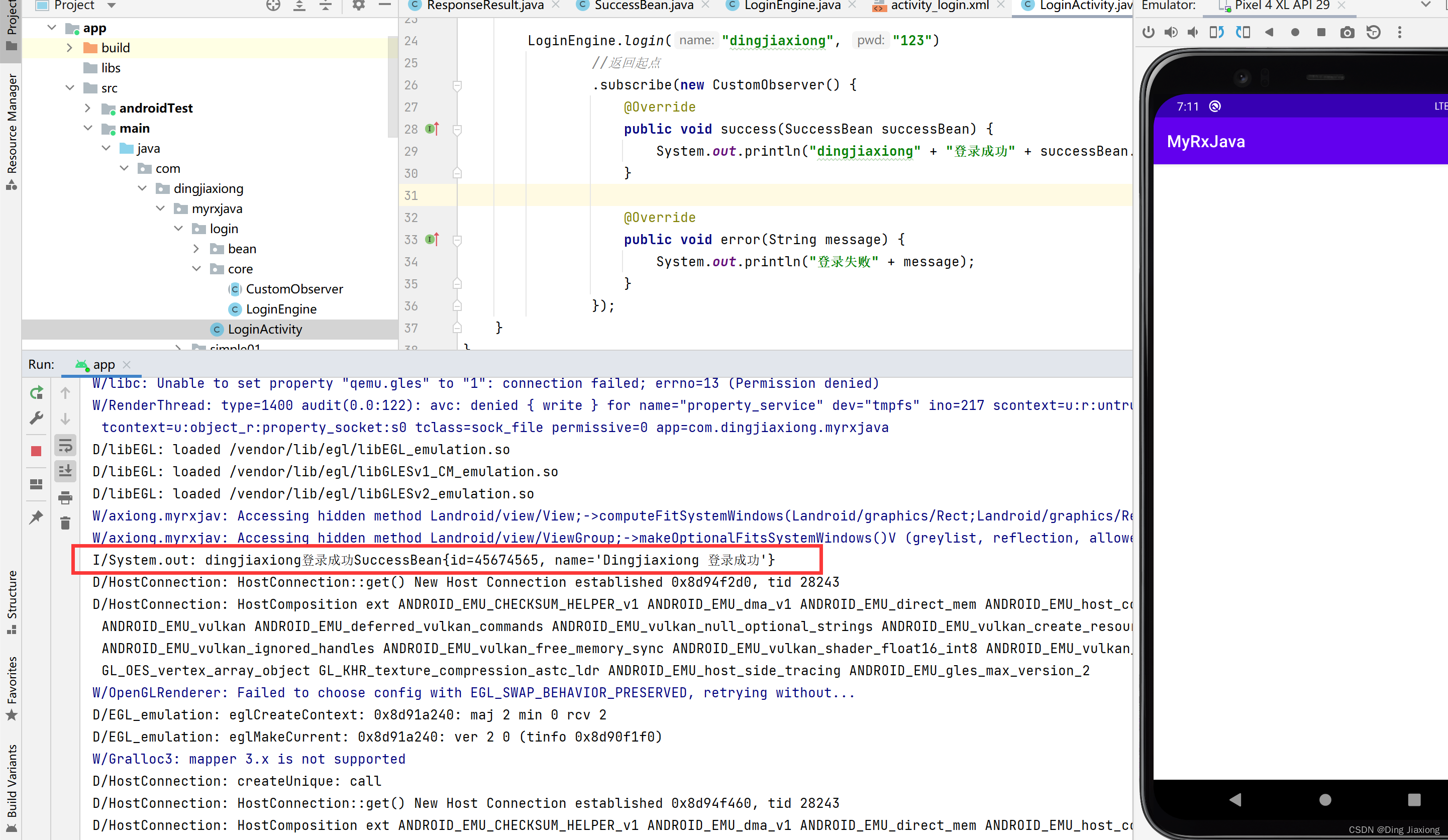
Task: Fold the success method at line 28
Action: (x=457, y=130)
